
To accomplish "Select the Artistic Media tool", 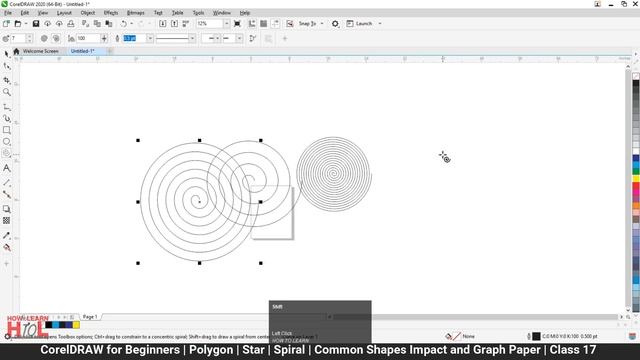I will click(x=7, y=119).
